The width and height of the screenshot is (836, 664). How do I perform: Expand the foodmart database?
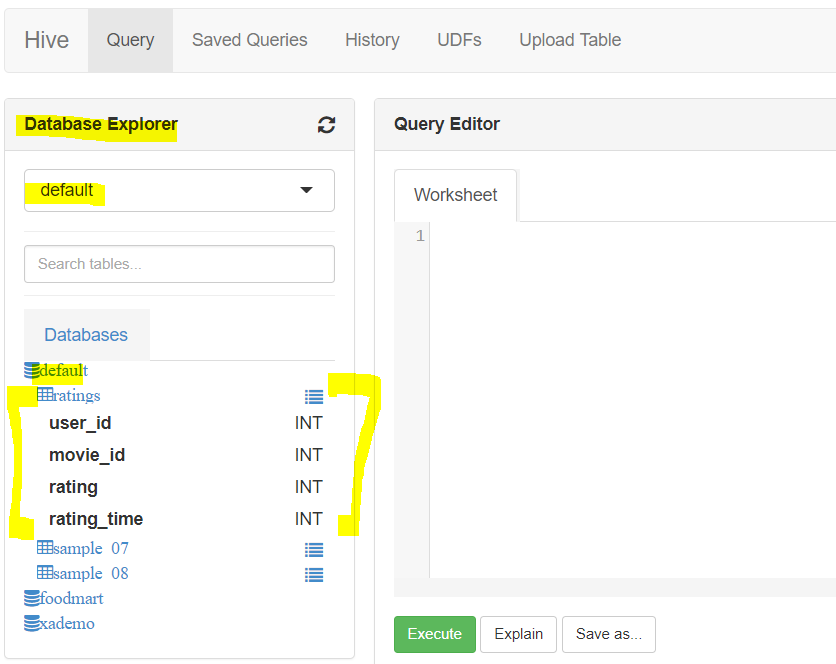coord(71,598)
